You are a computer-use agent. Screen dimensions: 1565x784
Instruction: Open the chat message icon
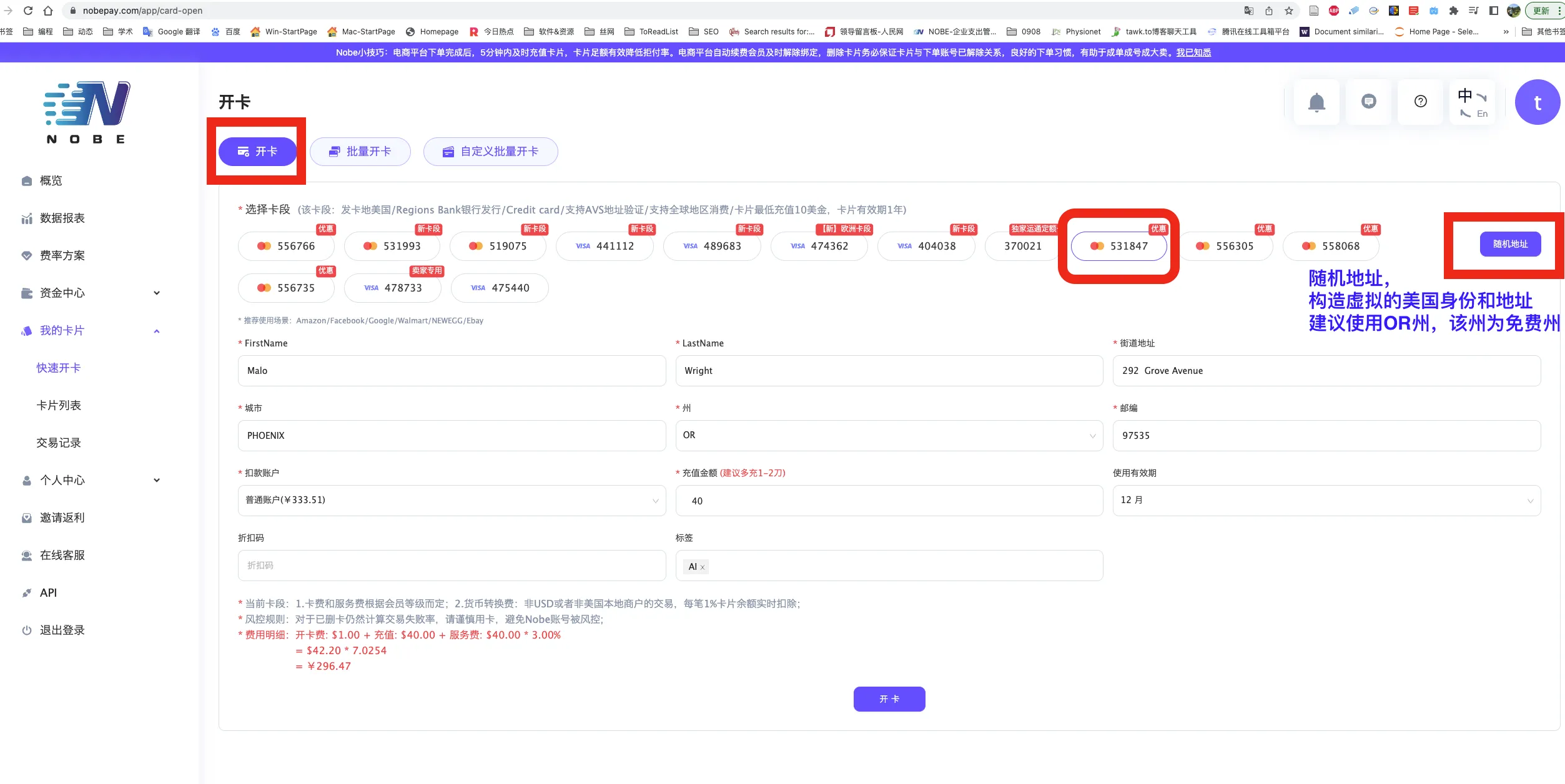coord(1368,102)
